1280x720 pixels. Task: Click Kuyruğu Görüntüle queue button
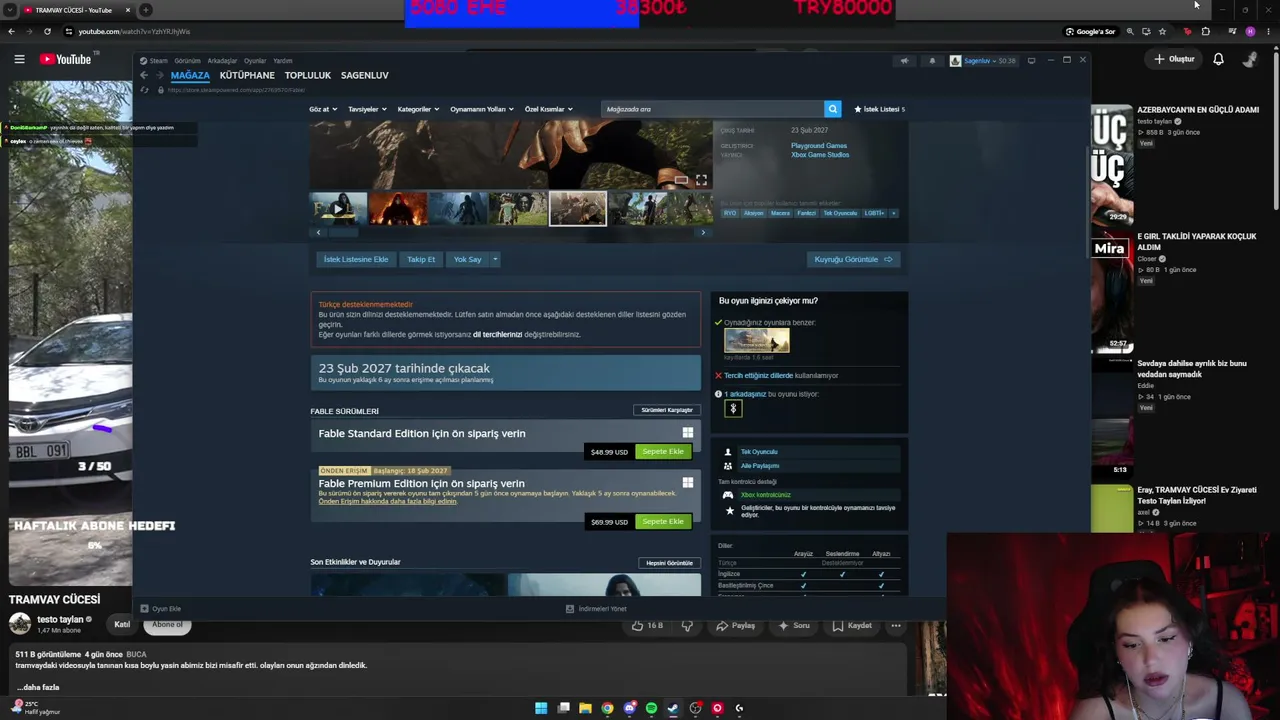[853, 259]
